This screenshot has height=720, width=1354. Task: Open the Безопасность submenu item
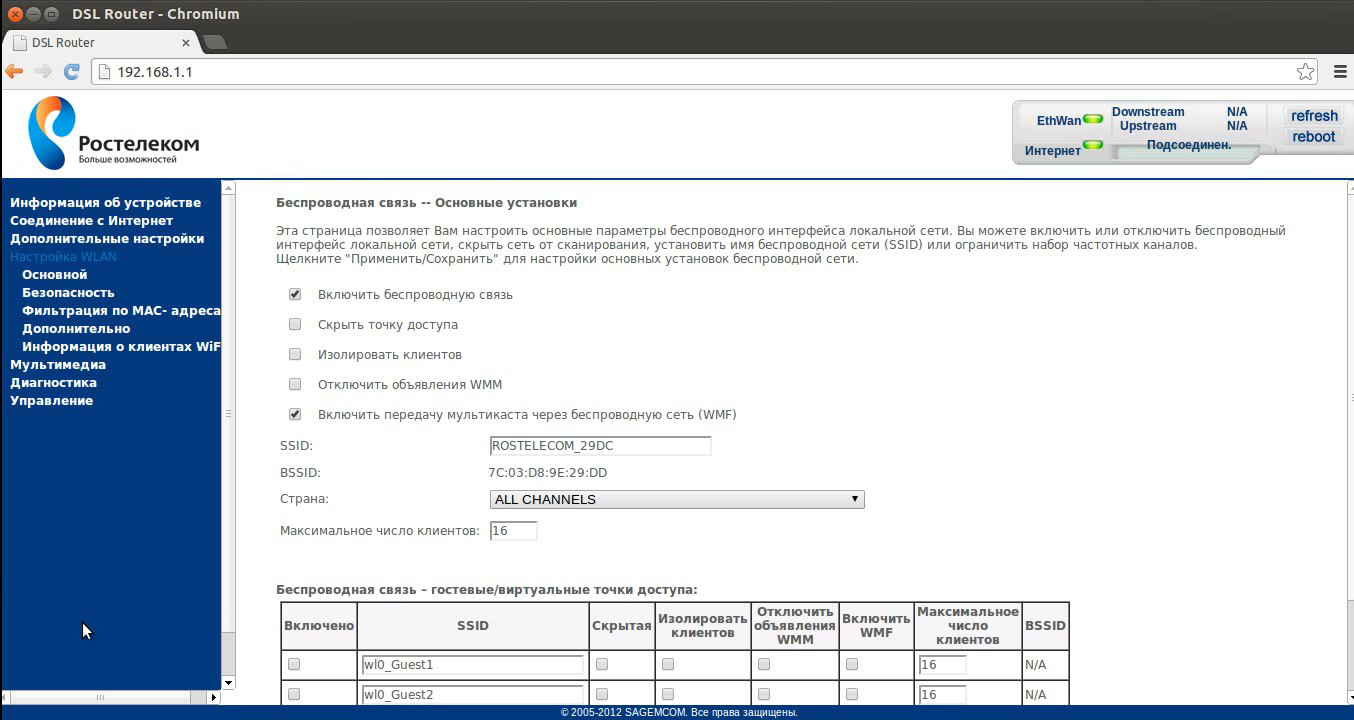(68, 292)
